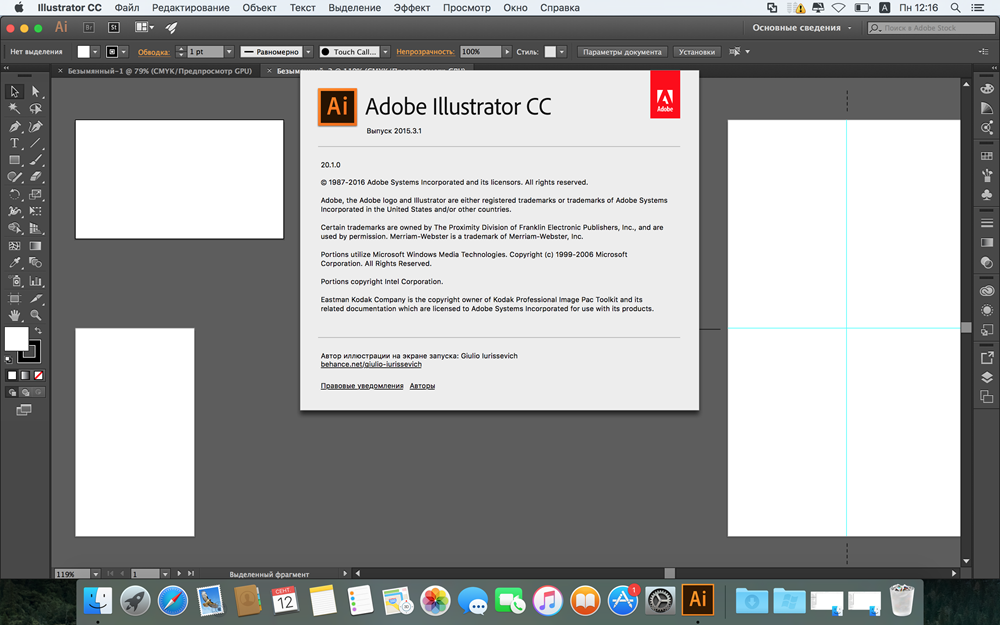The height and width of the screenshot is (625, 1000).
Task: Click Параметры документа button
Action: [622, 52]
